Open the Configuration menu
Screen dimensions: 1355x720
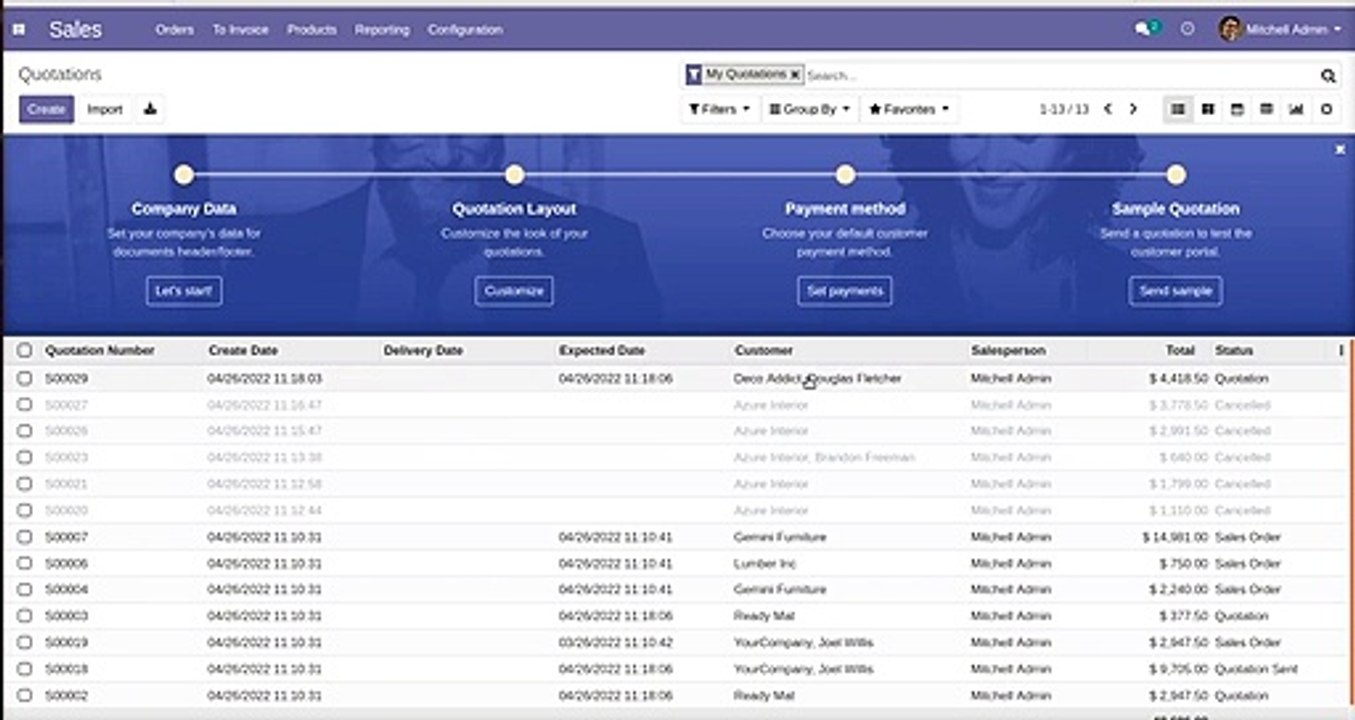tap(465, 30)
